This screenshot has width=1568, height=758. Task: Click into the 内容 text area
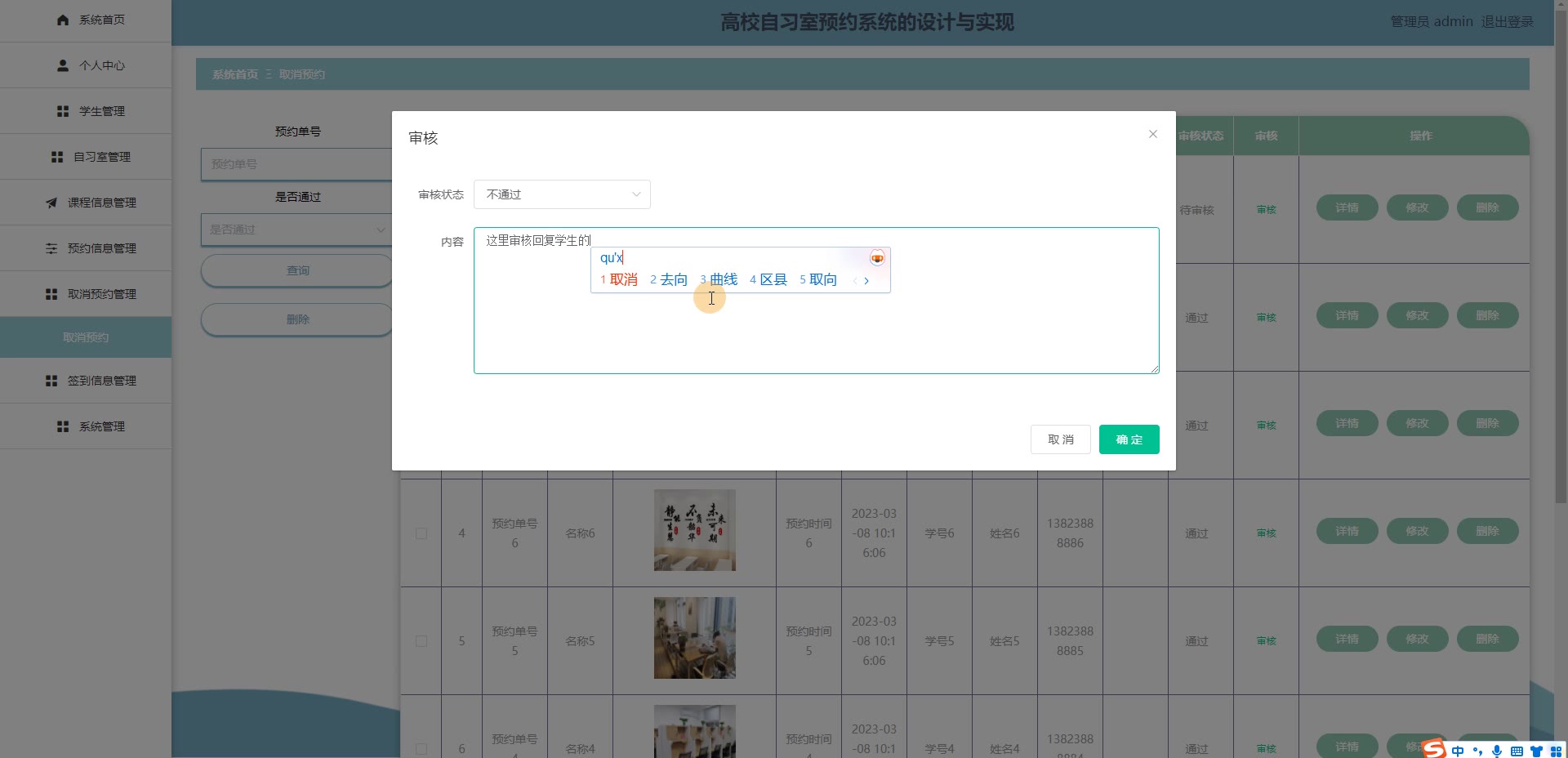click(817, 301)
